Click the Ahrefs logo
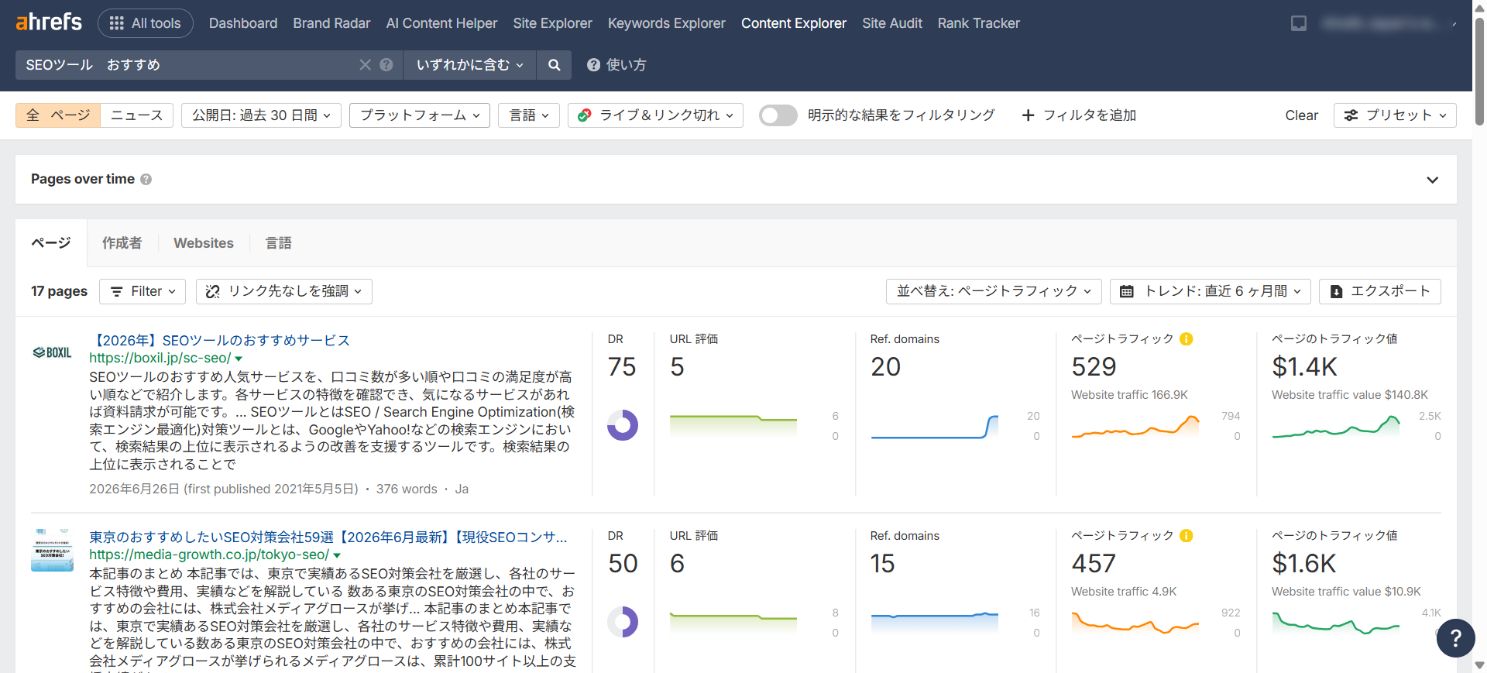This screenshot has height=673, width=1487. click(49, 22)
